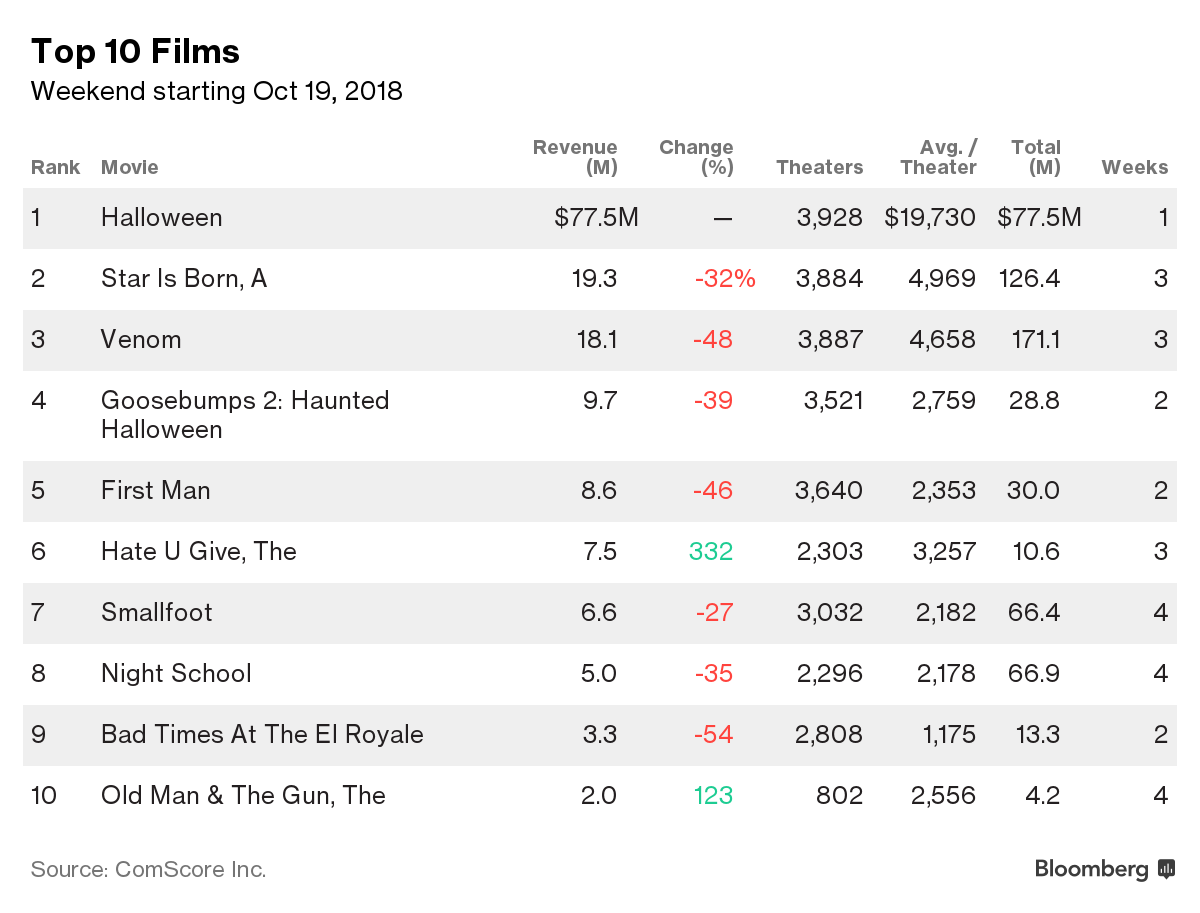1200x913 pixels.
Task: Select the Star Is Born, A row title
Action: pos(184,278)
